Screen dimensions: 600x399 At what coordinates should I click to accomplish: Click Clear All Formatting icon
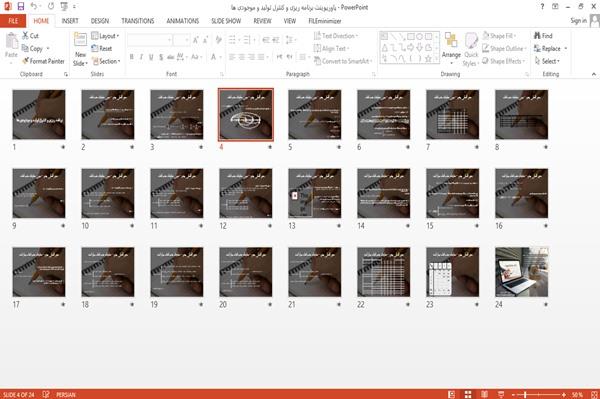[218, 40]
